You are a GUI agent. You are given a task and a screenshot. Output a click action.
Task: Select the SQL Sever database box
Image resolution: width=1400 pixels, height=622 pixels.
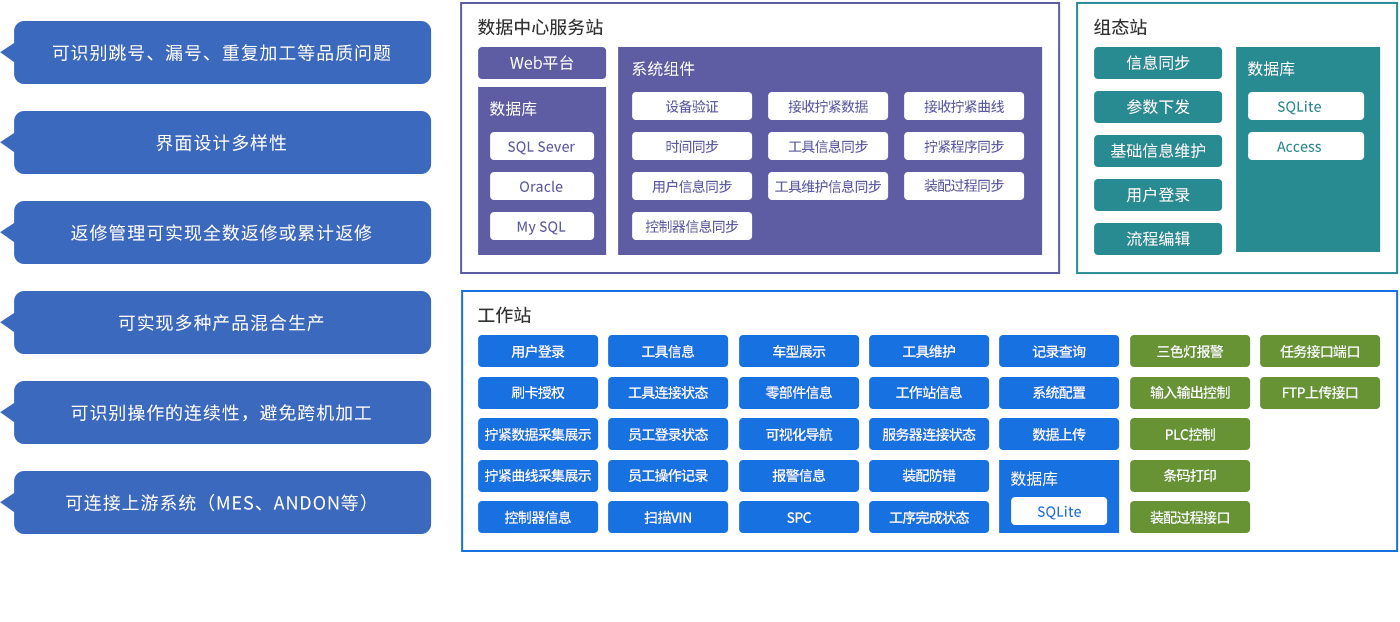click(x=542, y=146)
